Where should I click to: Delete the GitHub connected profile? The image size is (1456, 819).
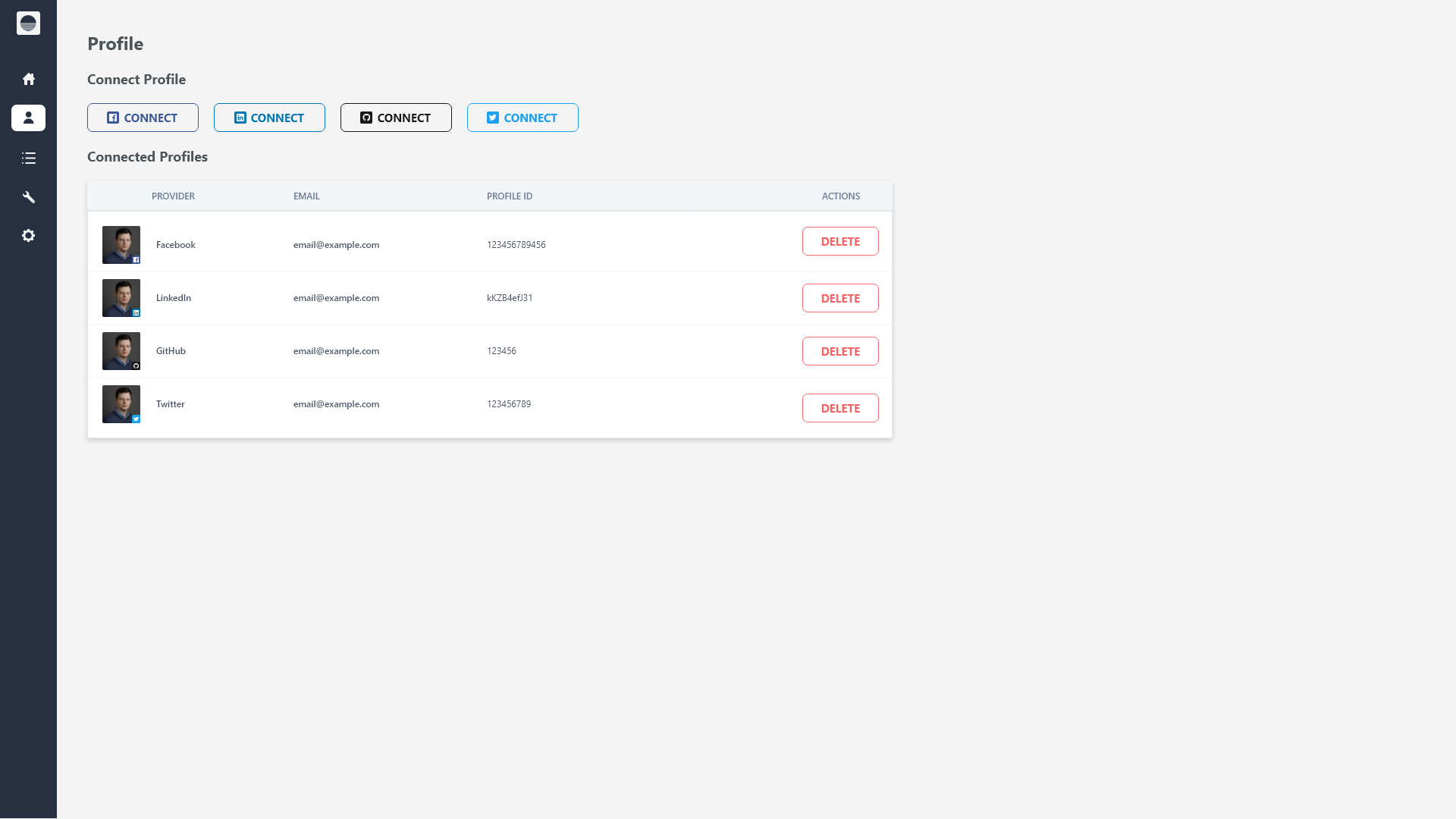(x=840, y=351)
